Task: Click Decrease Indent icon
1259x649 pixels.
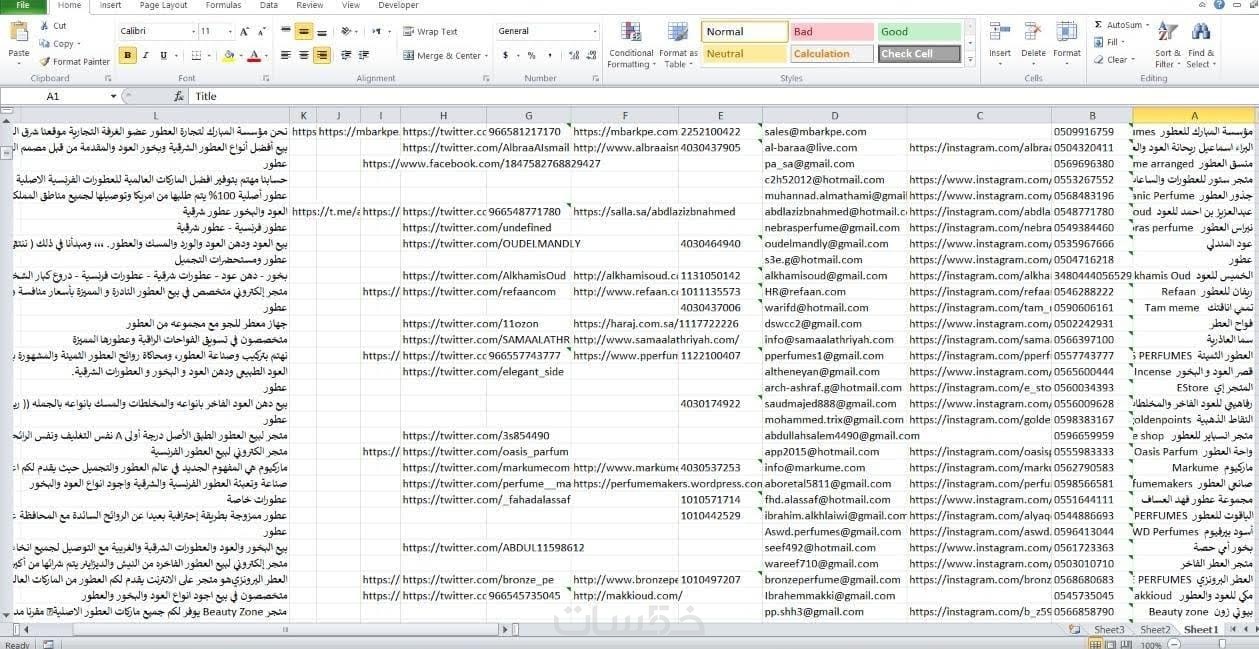Action: [344, 56]
